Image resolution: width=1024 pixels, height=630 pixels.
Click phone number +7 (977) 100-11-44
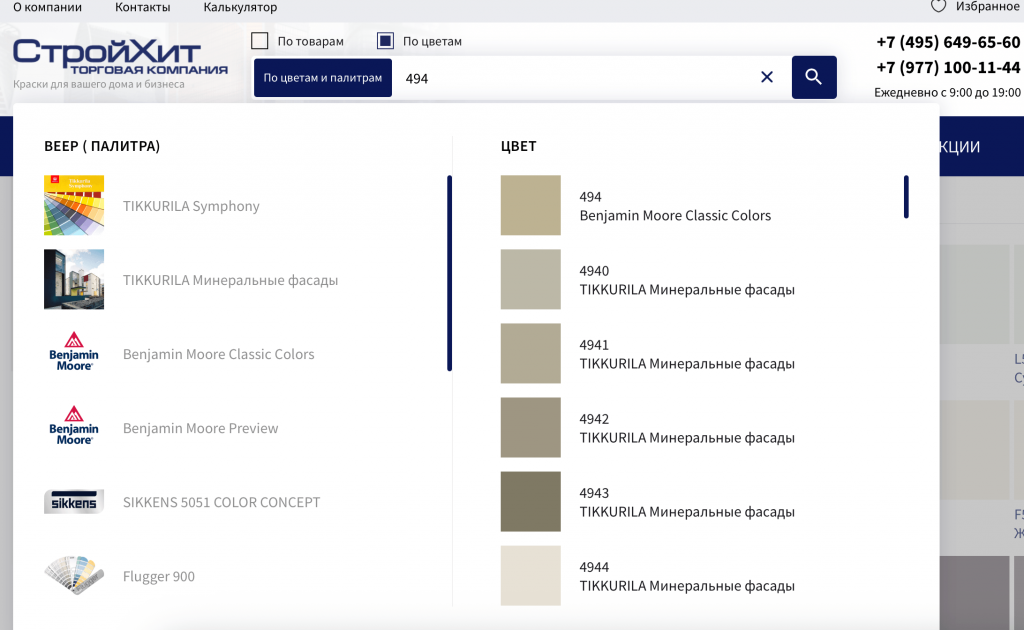click(x=948, y=67)
